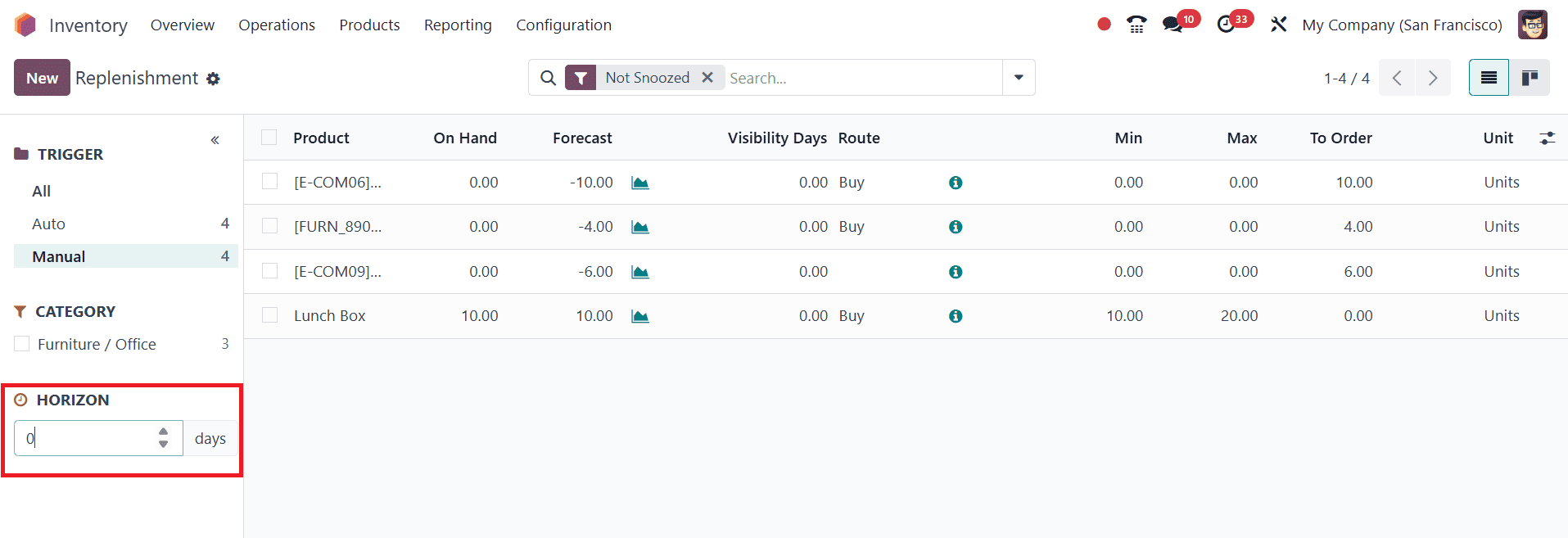Screen dimensions: 1568x538
Task: Click the filter funnel icon in the search bar
Action: pos(581,78)
